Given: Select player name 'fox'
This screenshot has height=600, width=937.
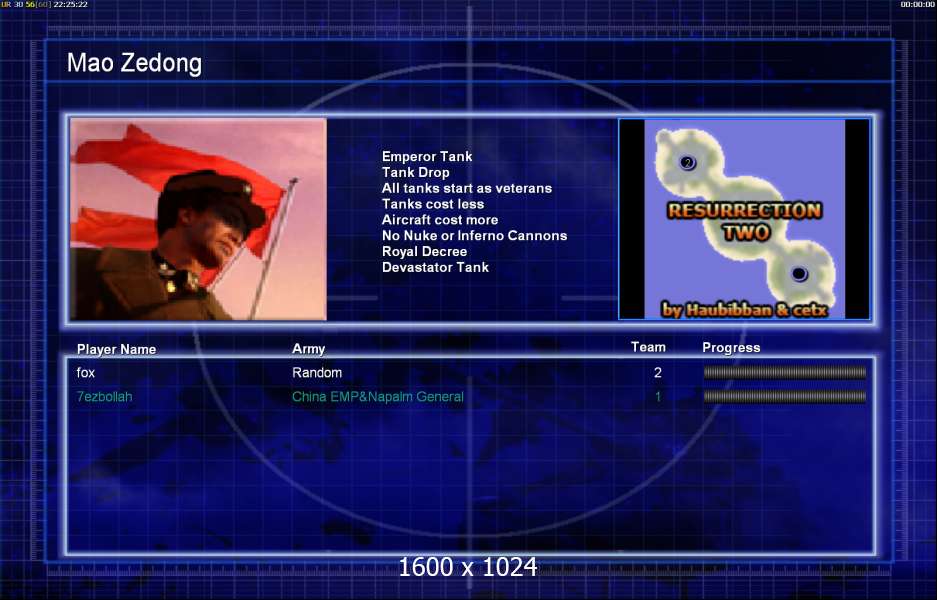Looking at the screenshot, I should pyautogui.click(x=85, y=373).
